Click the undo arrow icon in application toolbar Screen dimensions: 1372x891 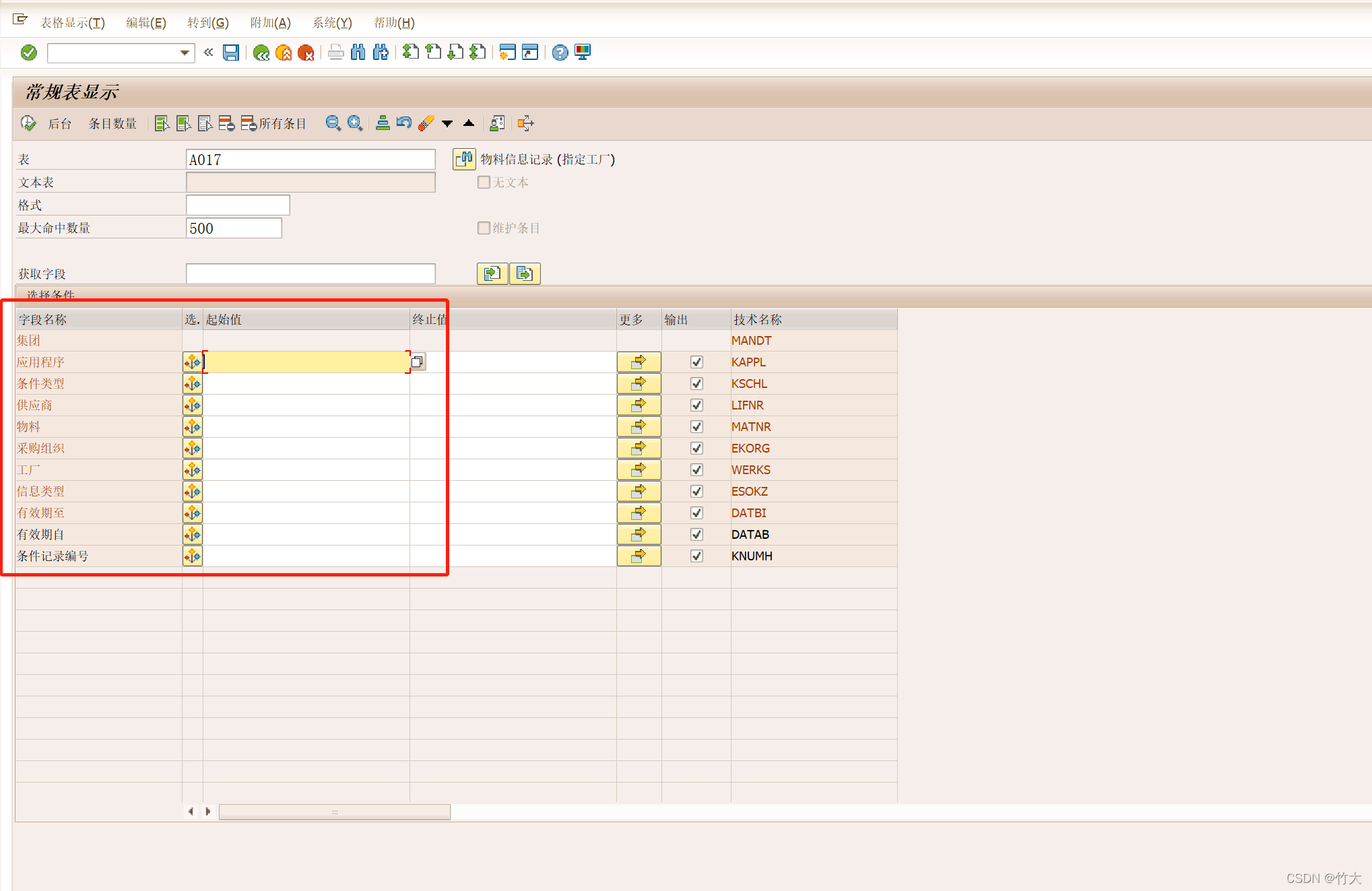pos(404,123)
